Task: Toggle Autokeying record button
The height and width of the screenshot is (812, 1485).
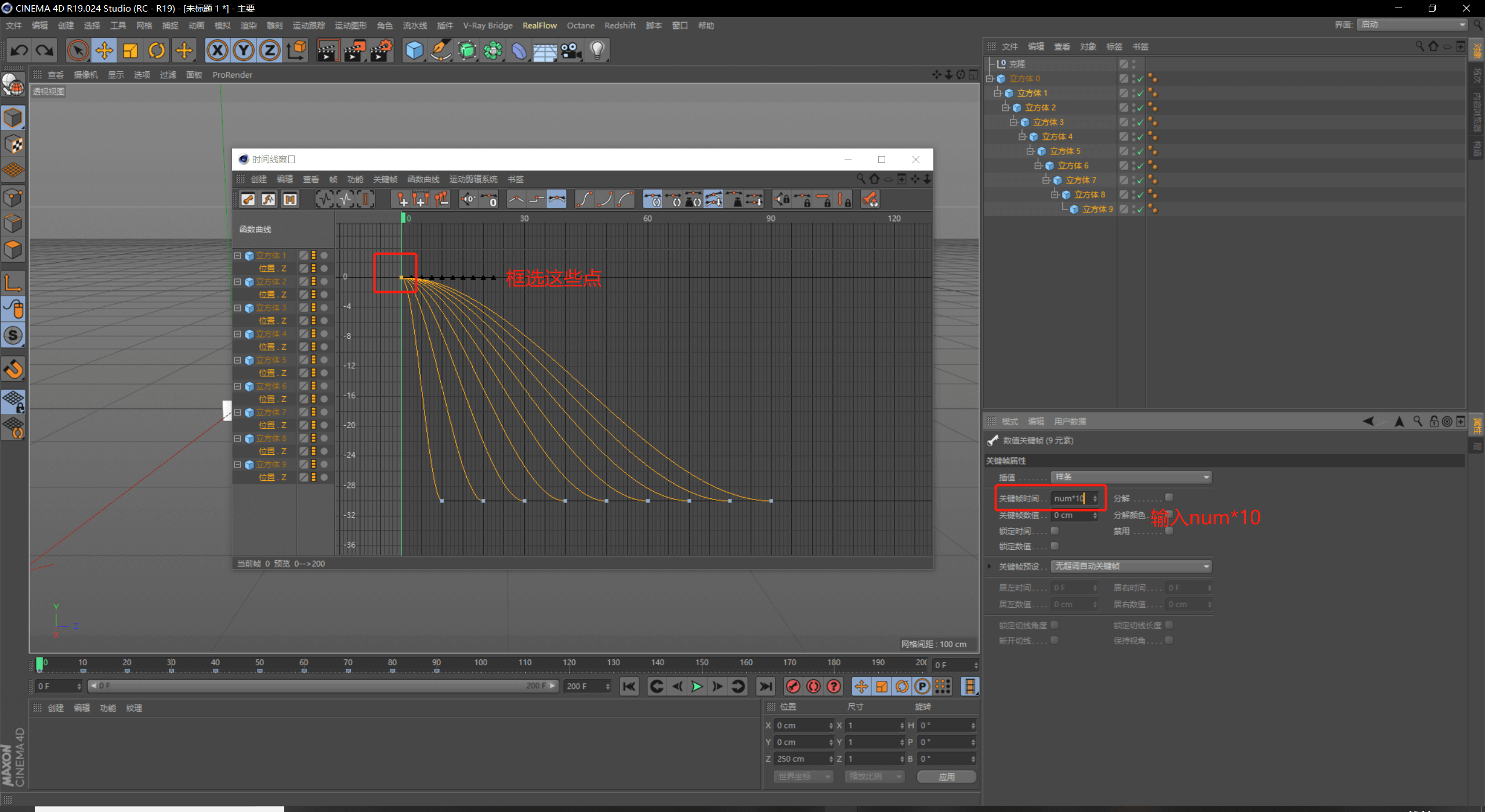Action: pyautogui.click(x=813, y=687)
